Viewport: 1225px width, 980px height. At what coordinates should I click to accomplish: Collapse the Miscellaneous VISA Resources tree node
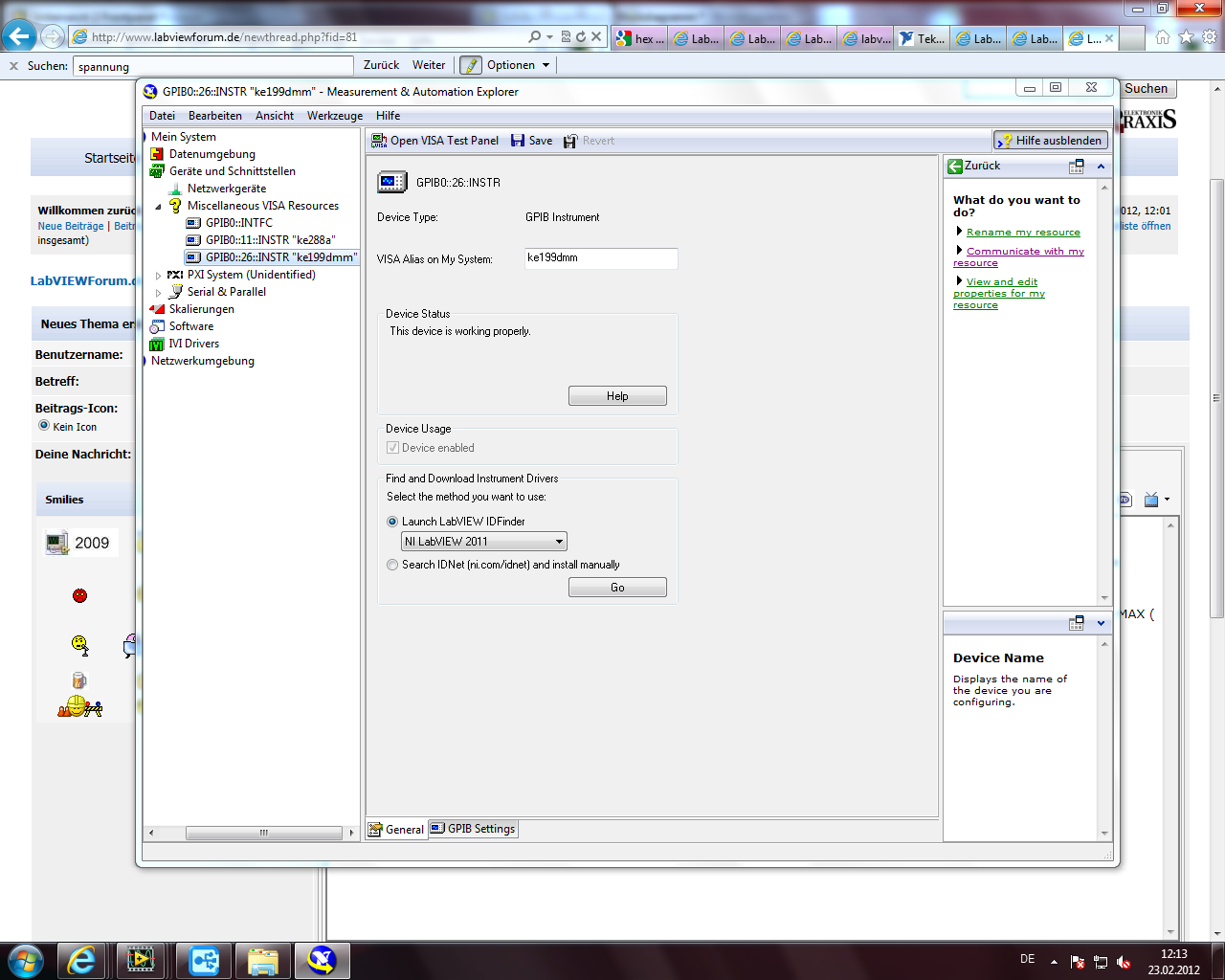pos(159,206)
